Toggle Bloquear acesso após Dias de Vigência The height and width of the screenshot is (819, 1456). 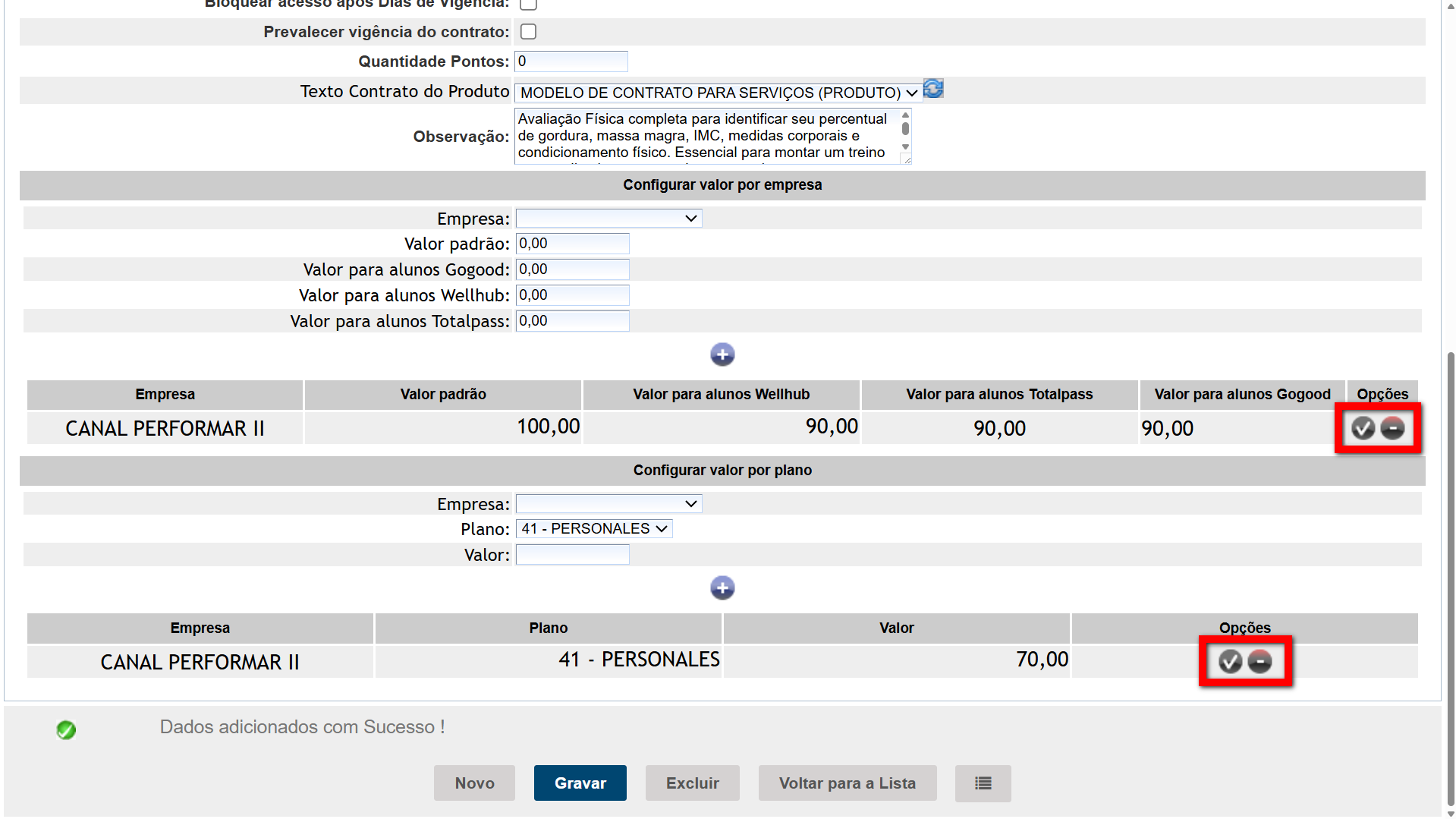[x=528, y=4]
